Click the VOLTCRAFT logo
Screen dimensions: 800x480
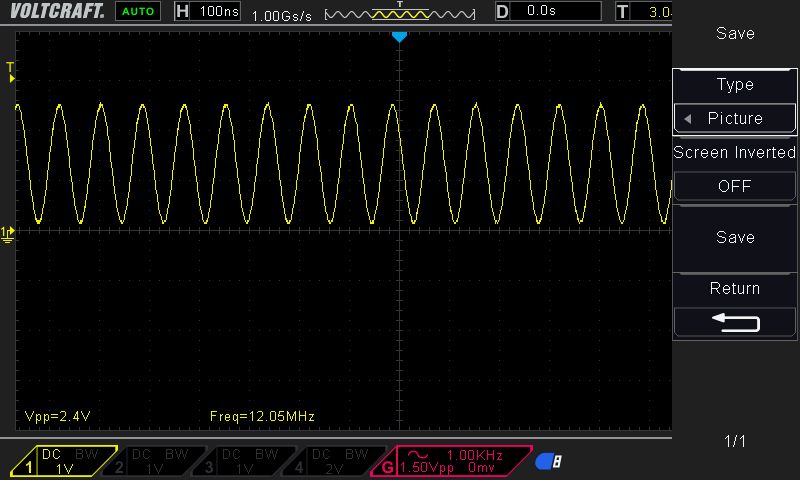(x=53, y=12)
